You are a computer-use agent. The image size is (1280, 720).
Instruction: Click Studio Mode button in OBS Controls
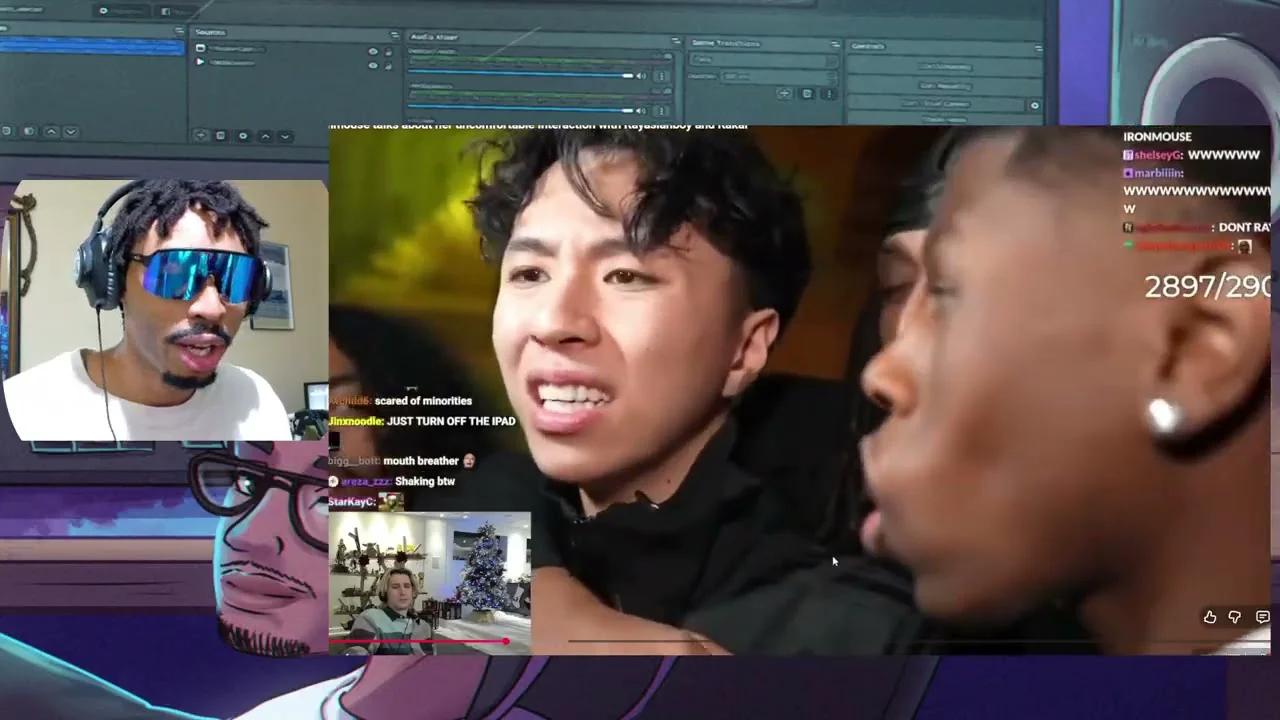945,120
